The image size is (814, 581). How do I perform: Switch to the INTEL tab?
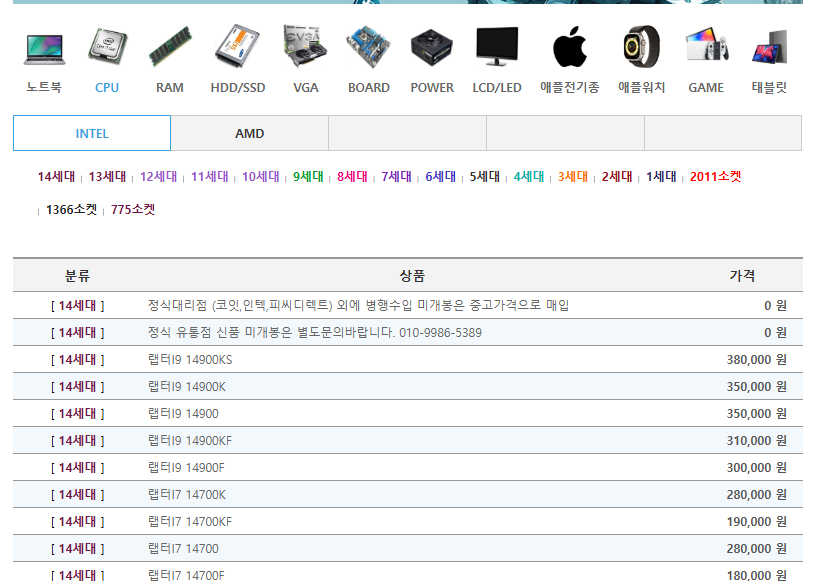pos(92,133)
